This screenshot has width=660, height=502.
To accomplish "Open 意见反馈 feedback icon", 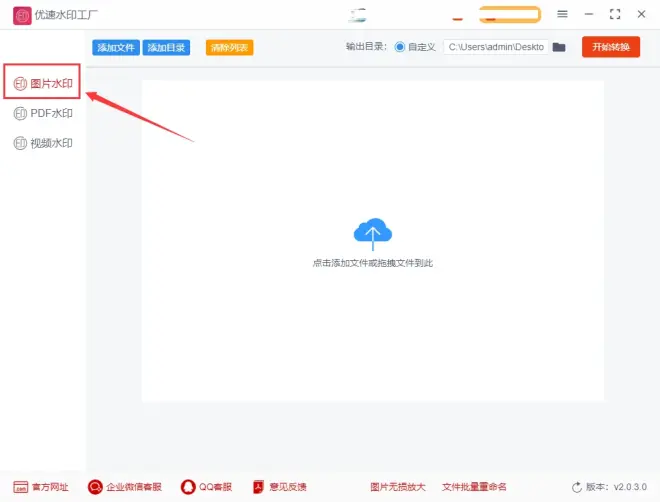I will (257, 487).
